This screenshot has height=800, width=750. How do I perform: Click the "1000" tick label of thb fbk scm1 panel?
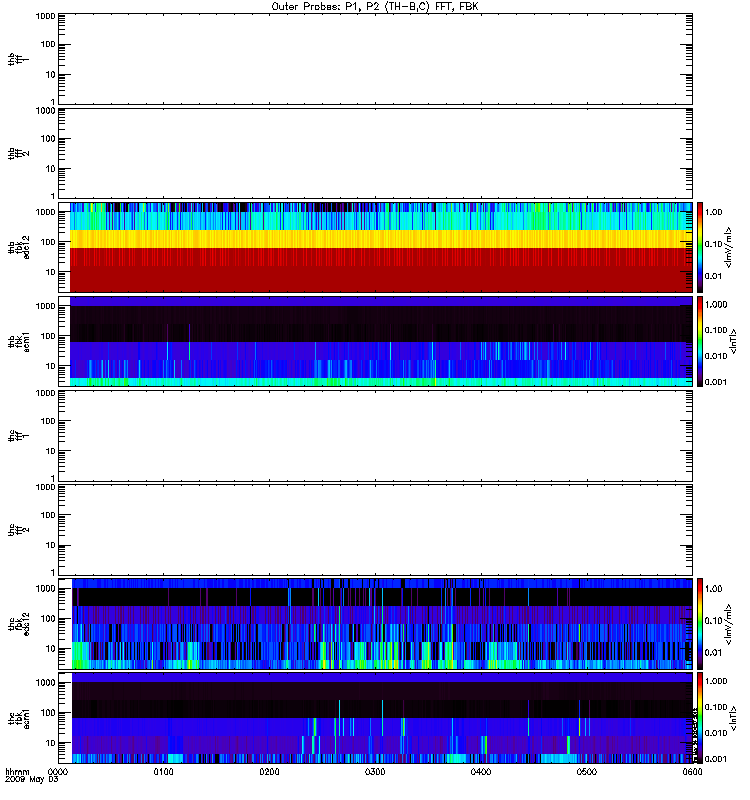[x=45, y=306]
